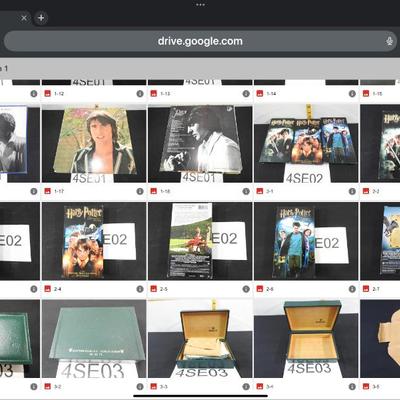The width and height of the screenshot is (400, 400).
Task: Show info for file 1-14
Action: pos(352,94)
